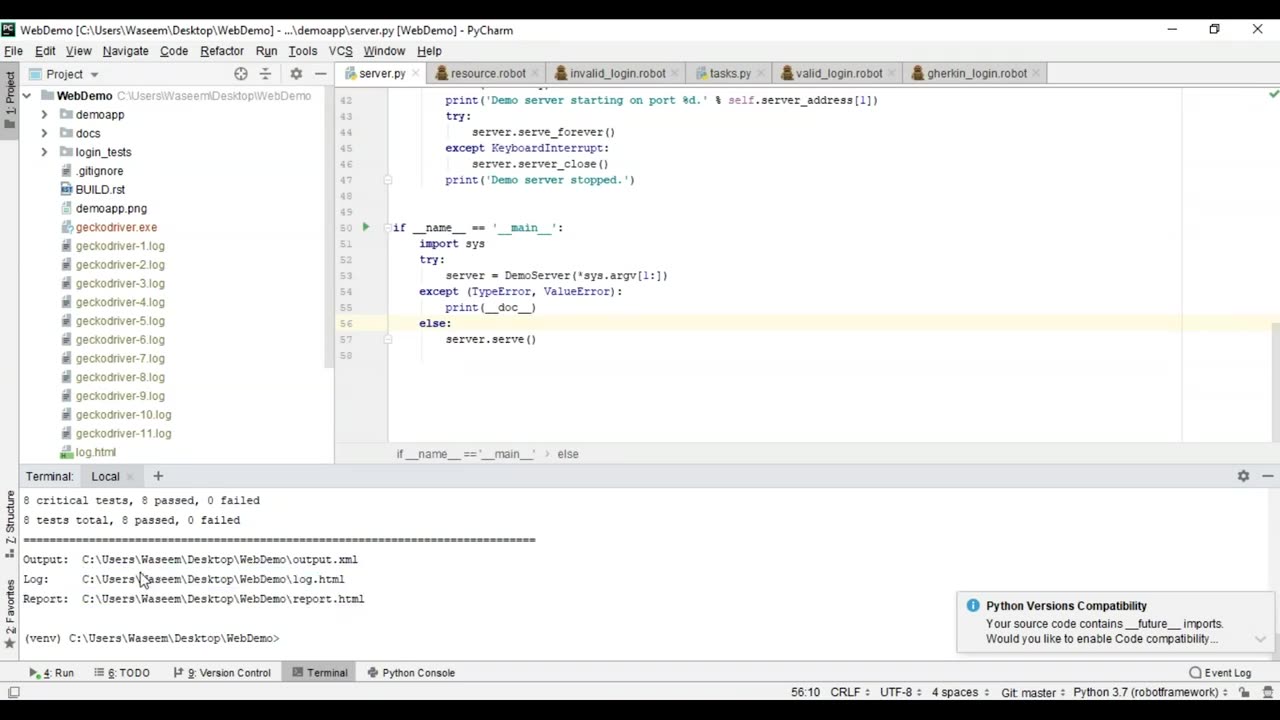Close the server.py tab
Viewport: 1280px width, 720px height.
pyautogui.click(x=416, y=73)
